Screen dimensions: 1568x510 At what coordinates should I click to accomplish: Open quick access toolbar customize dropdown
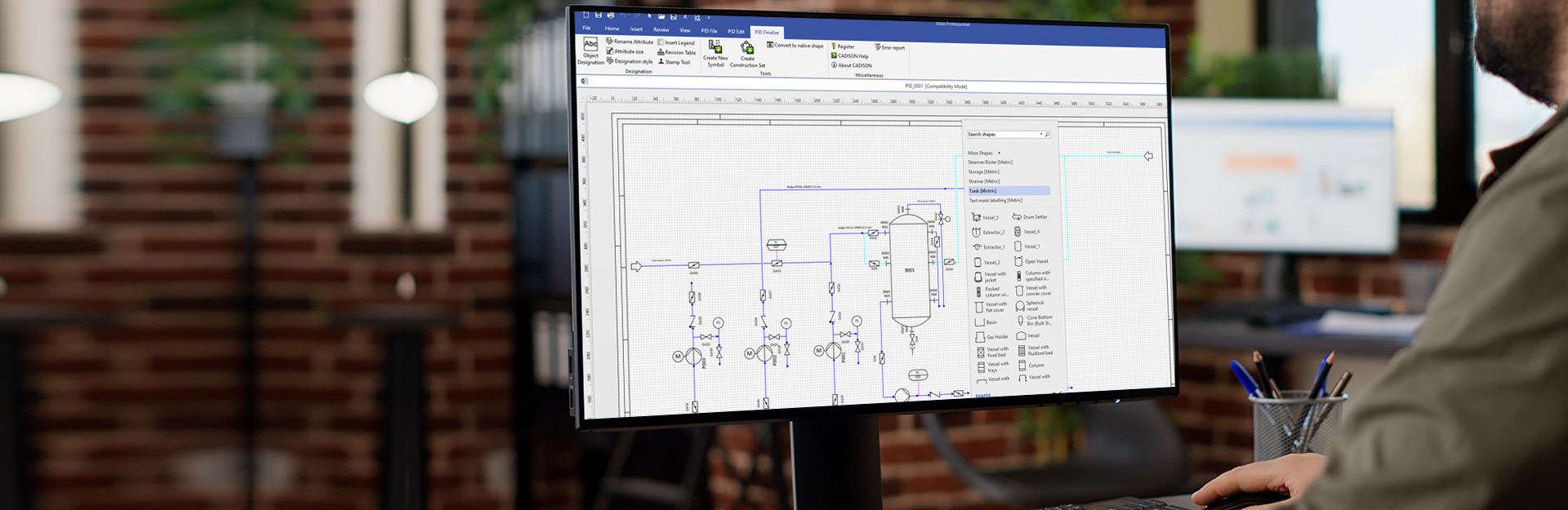(708, 17)
